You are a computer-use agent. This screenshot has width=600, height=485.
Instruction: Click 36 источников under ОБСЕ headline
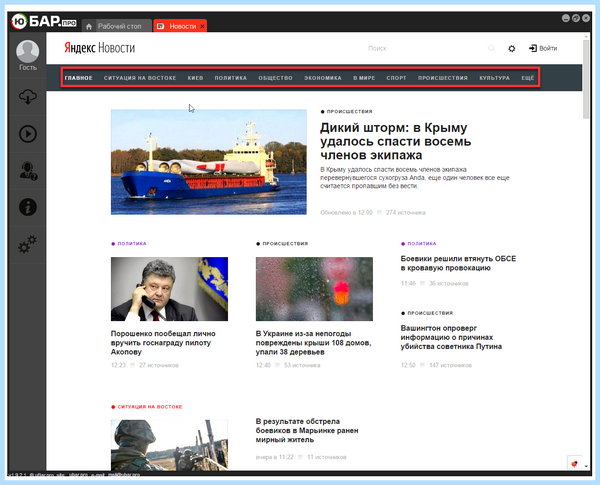coord(448,283)
